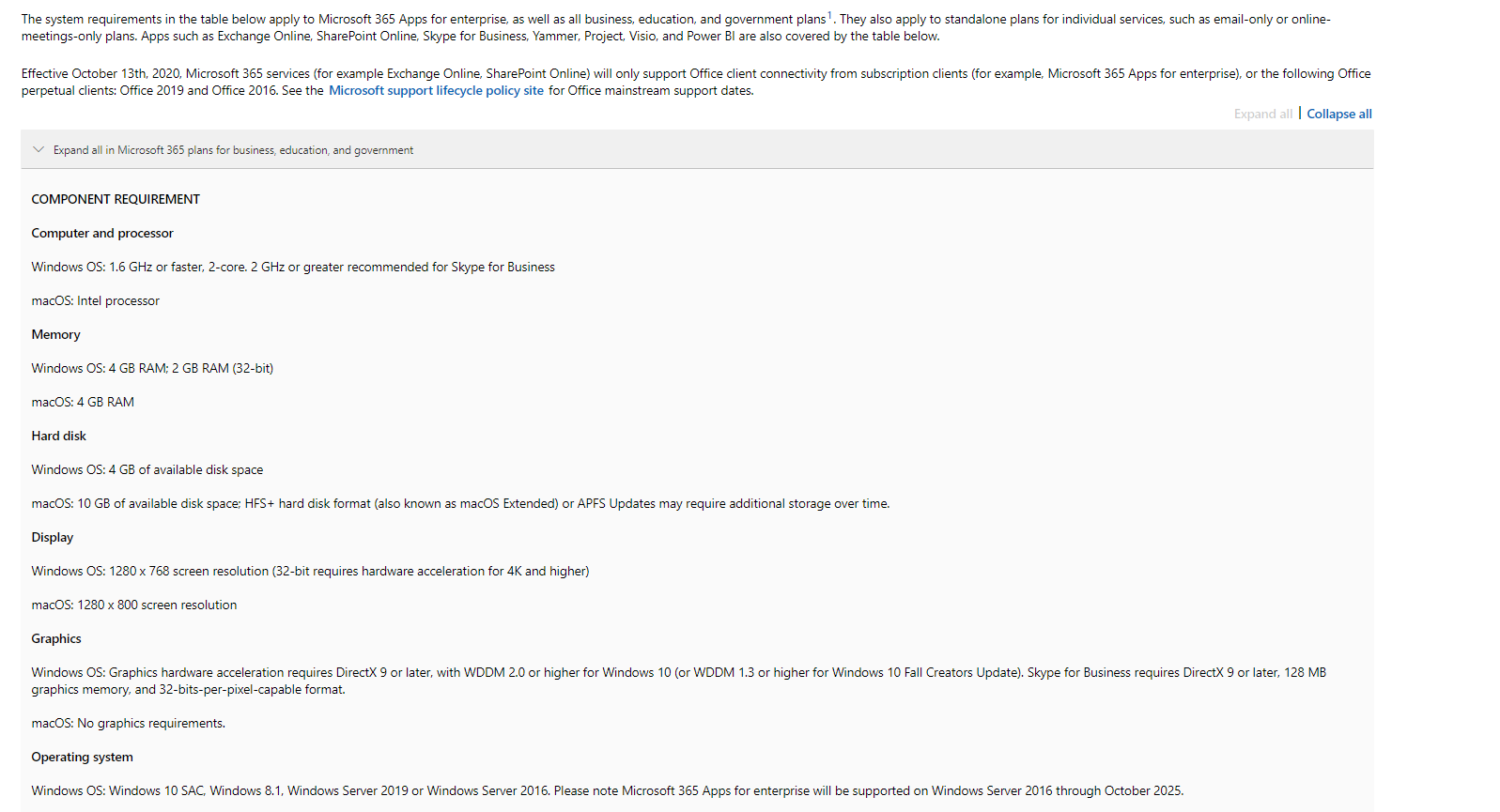Image resolution: width=1500 pixels, height=812 pixels.
Task: Click the Windows OS 1.6 GHz processor line
Action: 292,267
